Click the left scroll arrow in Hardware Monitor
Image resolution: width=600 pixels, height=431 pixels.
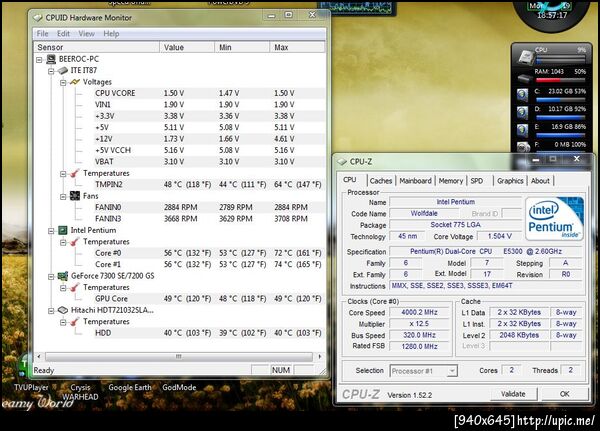(39, 357)
